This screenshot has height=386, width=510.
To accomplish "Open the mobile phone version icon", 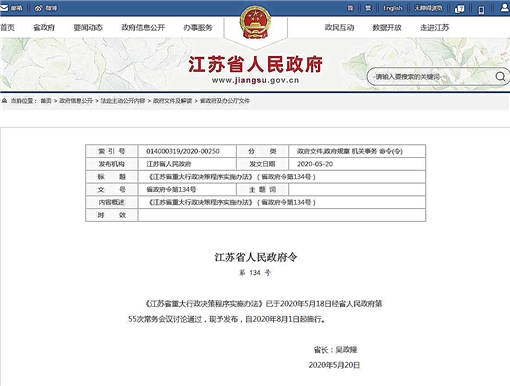I will 481,10.
